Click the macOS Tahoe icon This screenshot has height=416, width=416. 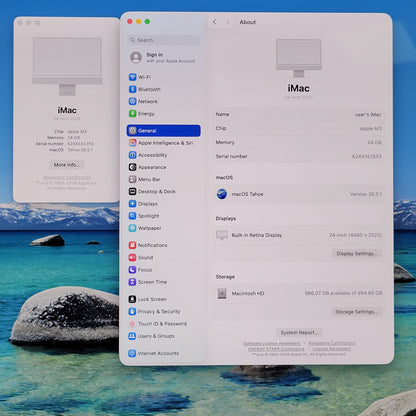tap(222, 194)
